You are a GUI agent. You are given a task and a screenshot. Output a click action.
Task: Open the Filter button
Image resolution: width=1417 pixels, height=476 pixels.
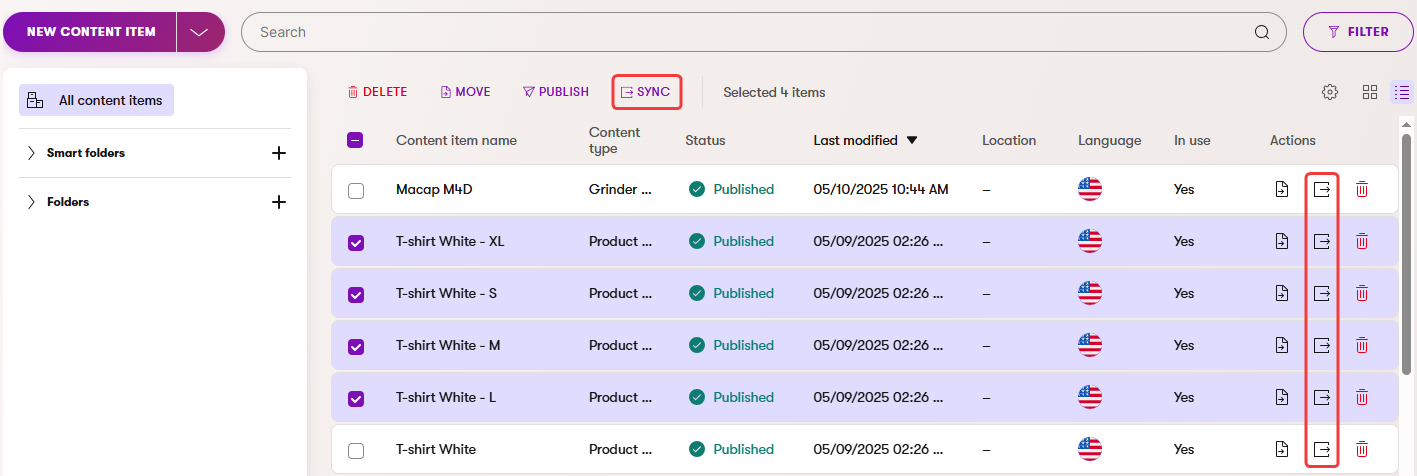1357,32
